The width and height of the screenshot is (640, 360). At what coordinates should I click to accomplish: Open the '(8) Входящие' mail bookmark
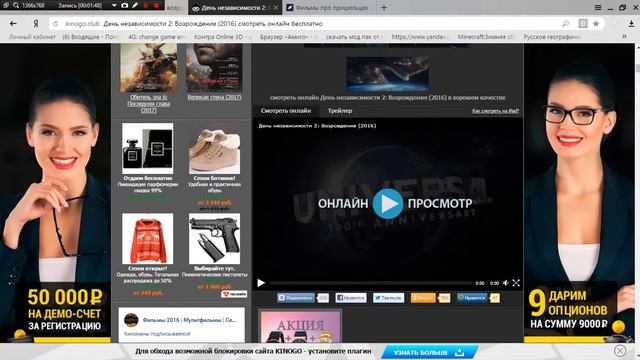point(90,37)
